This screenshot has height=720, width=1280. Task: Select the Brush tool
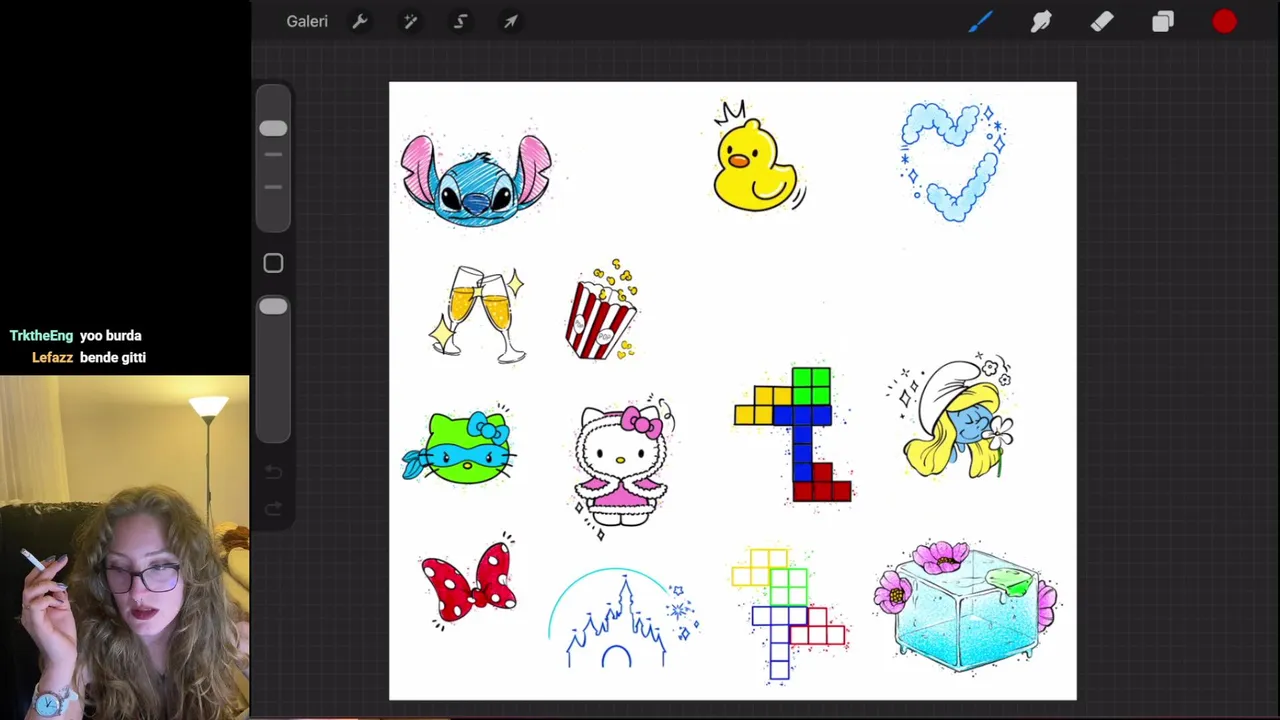980,21
